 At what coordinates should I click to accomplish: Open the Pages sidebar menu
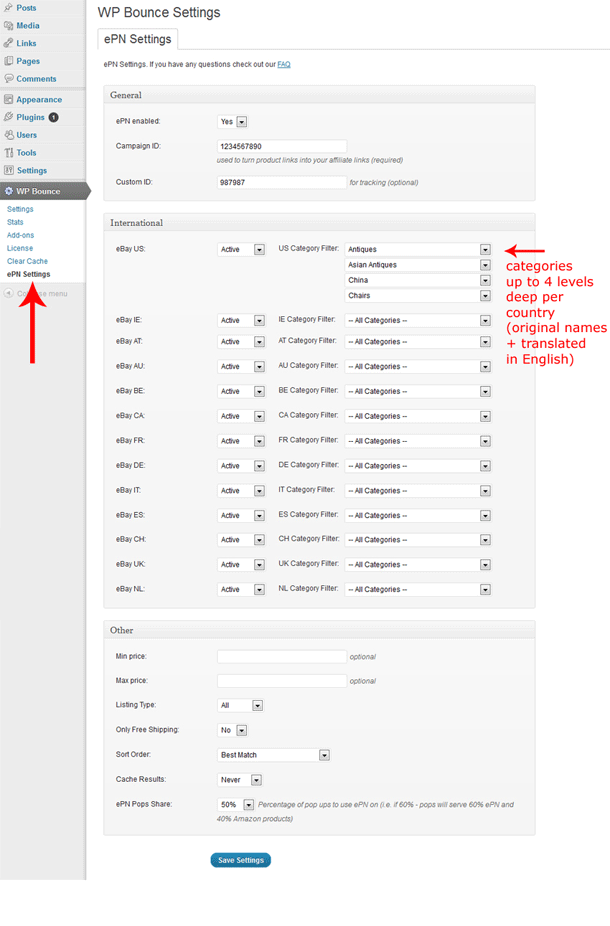click(x=28, y=61)
